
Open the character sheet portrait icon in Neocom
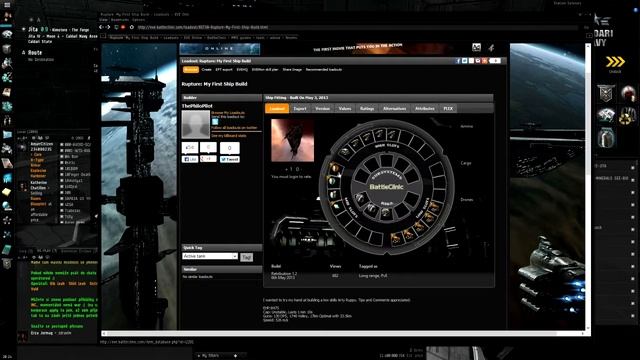[7, 18]
